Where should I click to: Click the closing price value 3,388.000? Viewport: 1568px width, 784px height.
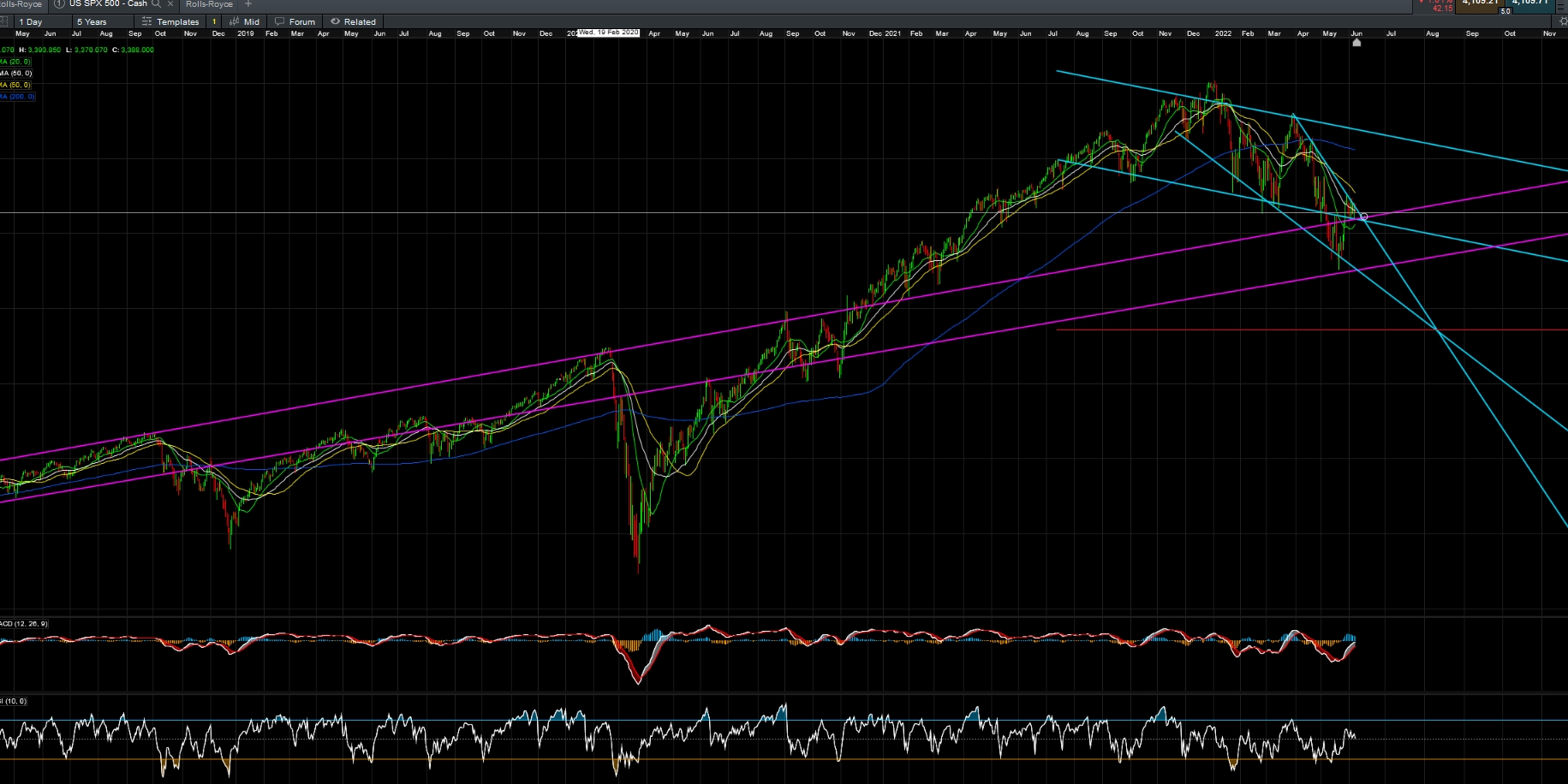point(137,50)
